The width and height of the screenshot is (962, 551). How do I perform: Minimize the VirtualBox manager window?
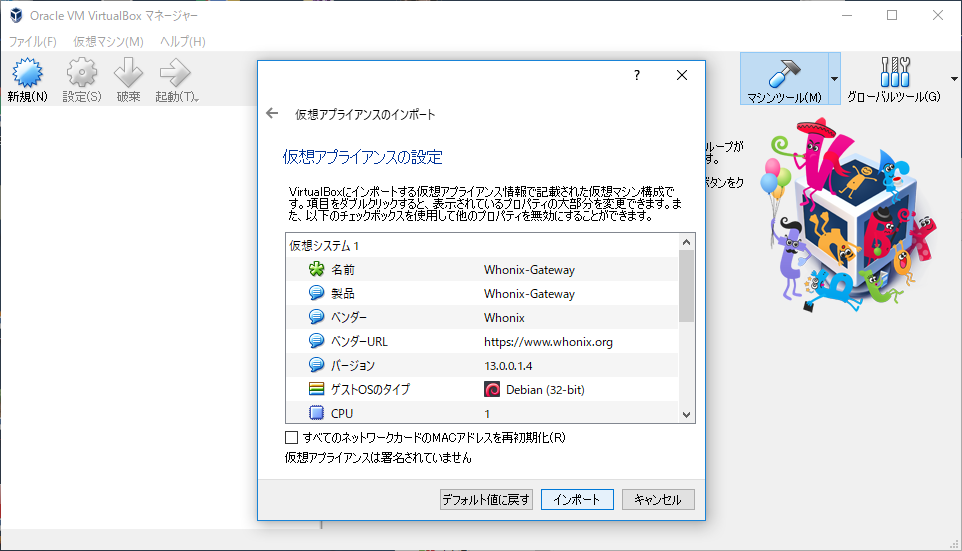pos(847,15)
